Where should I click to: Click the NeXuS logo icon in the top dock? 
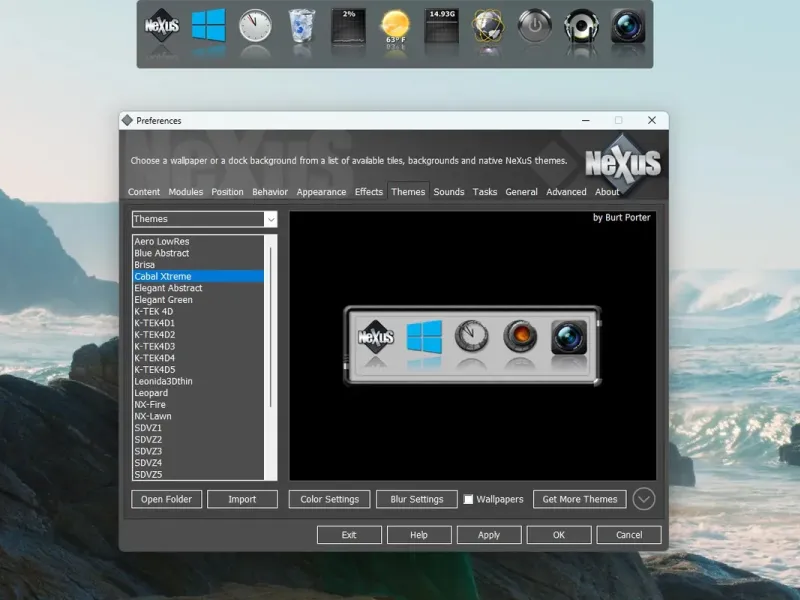(x=162, y=26)
